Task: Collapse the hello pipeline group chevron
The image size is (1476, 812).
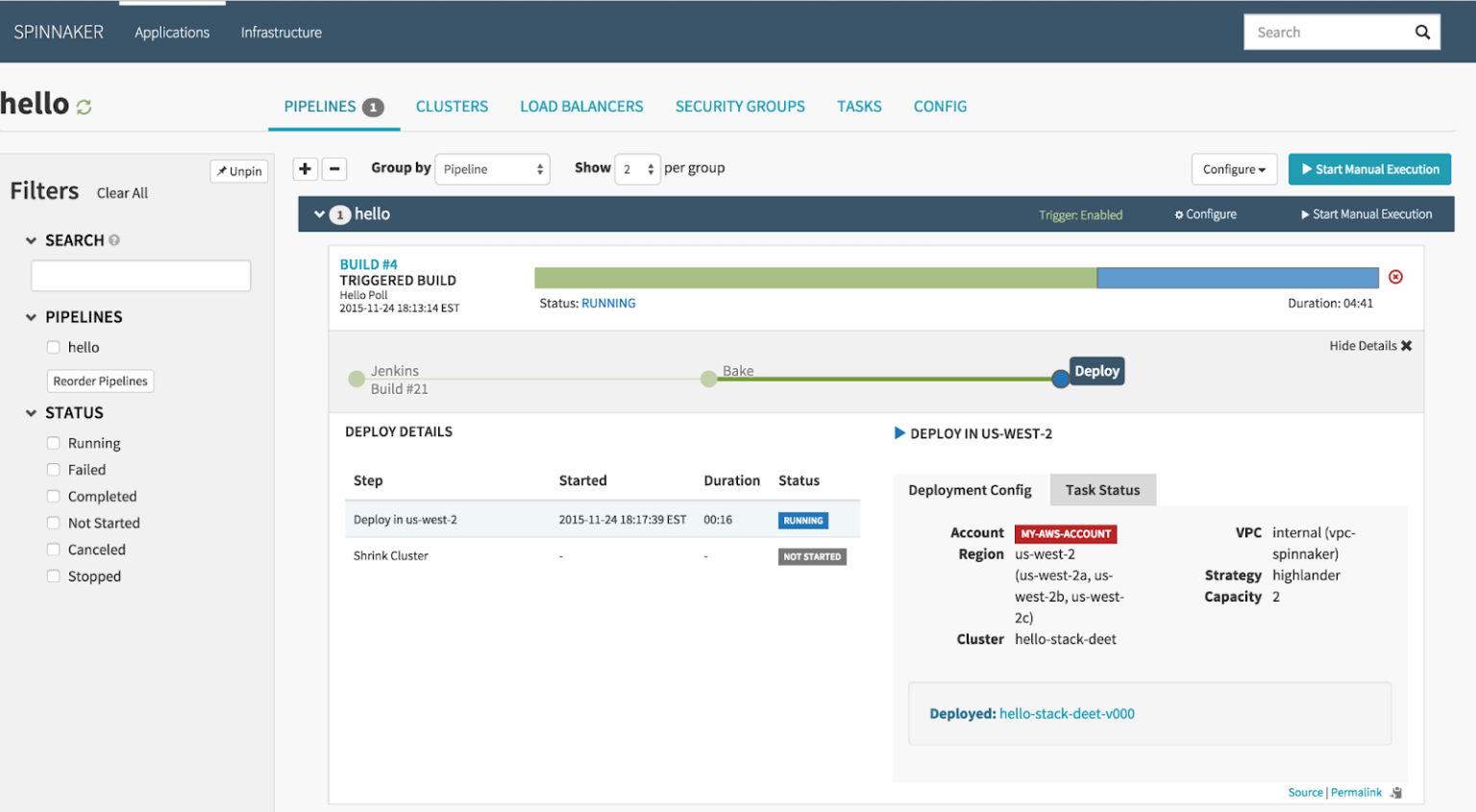Action: (x=319, y=213)
